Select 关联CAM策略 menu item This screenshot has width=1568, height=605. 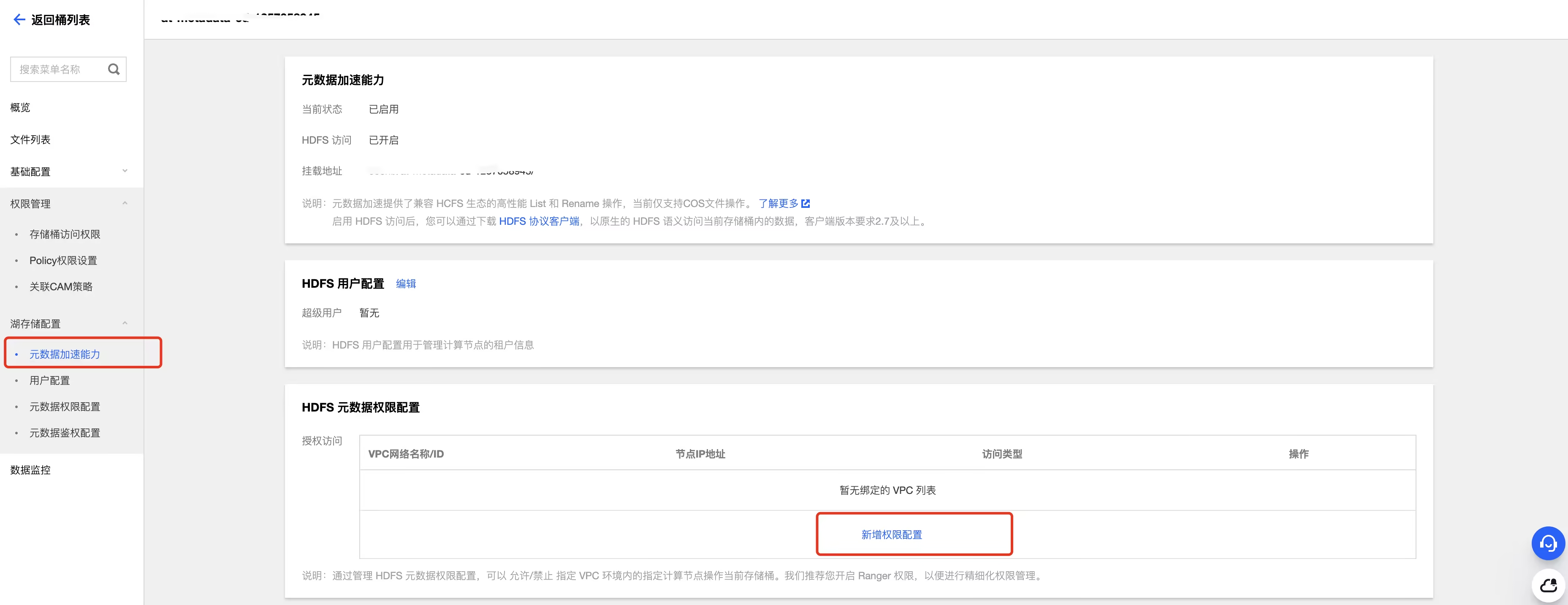pos(61,287)
